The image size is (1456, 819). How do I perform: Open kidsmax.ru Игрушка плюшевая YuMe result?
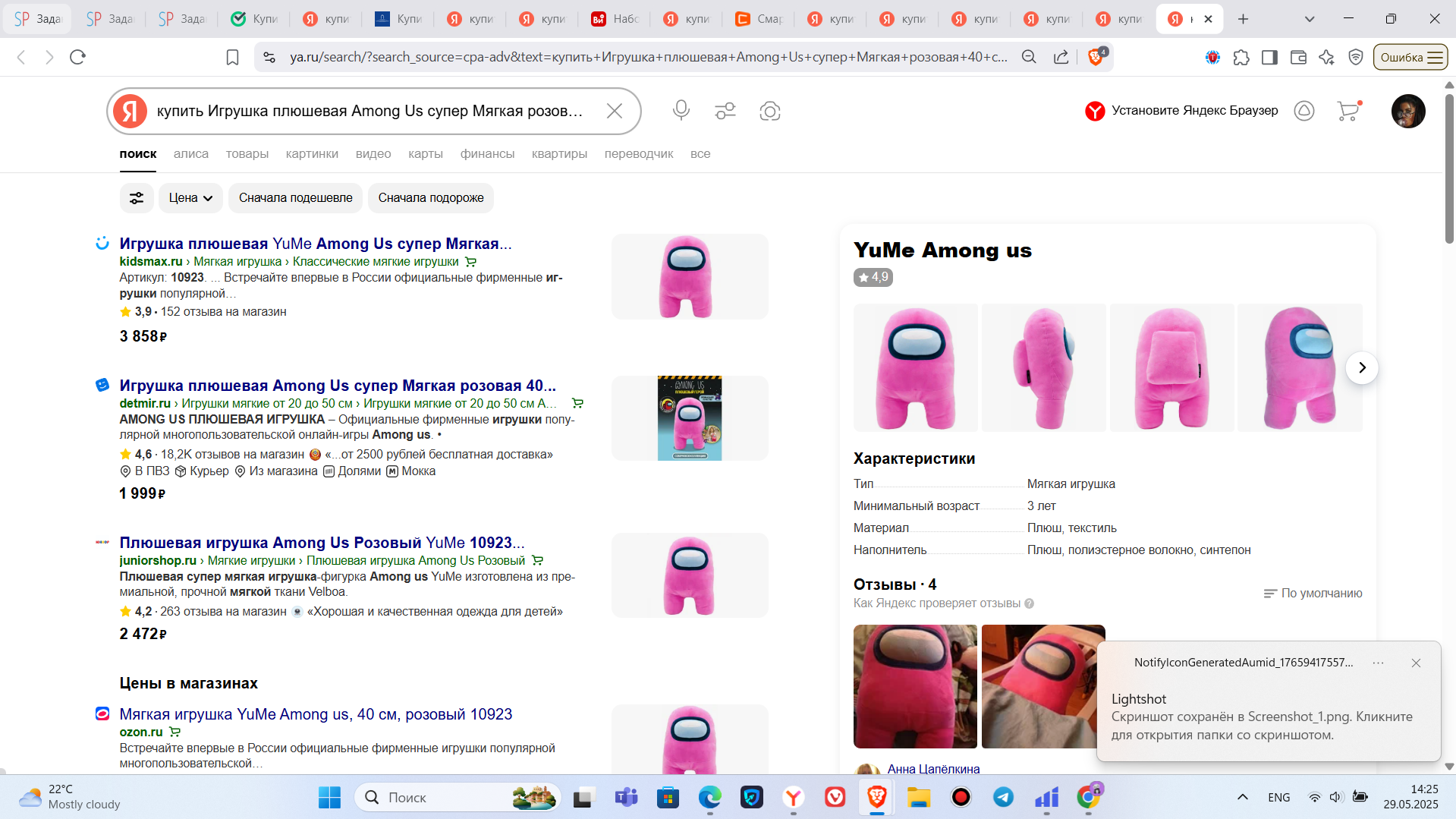point(316,244)
